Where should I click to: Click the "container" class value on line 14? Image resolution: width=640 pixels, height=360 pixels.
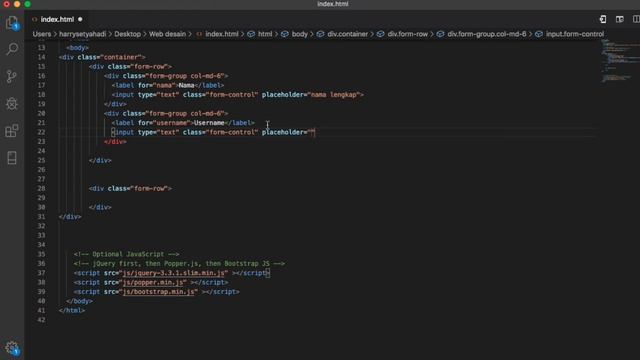tap(121, 57)
